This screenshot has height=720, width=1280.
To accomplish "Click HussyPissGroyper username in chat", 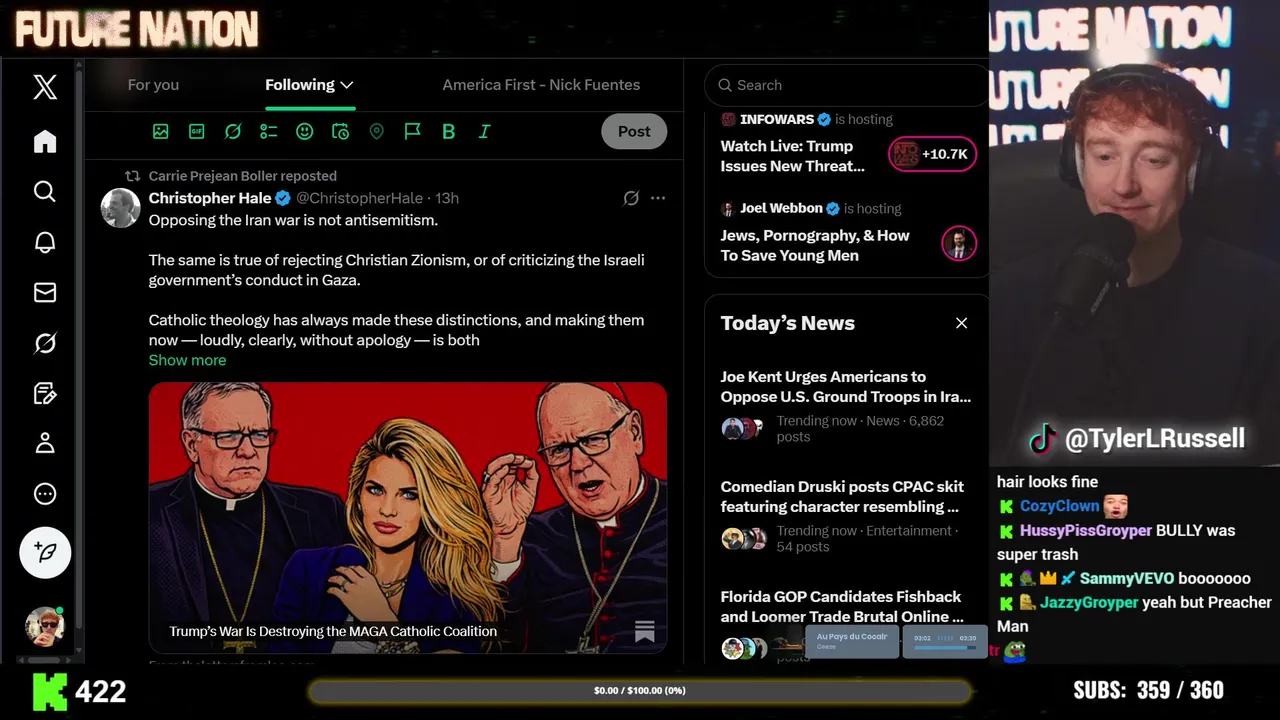I will tap(1085, 530).
